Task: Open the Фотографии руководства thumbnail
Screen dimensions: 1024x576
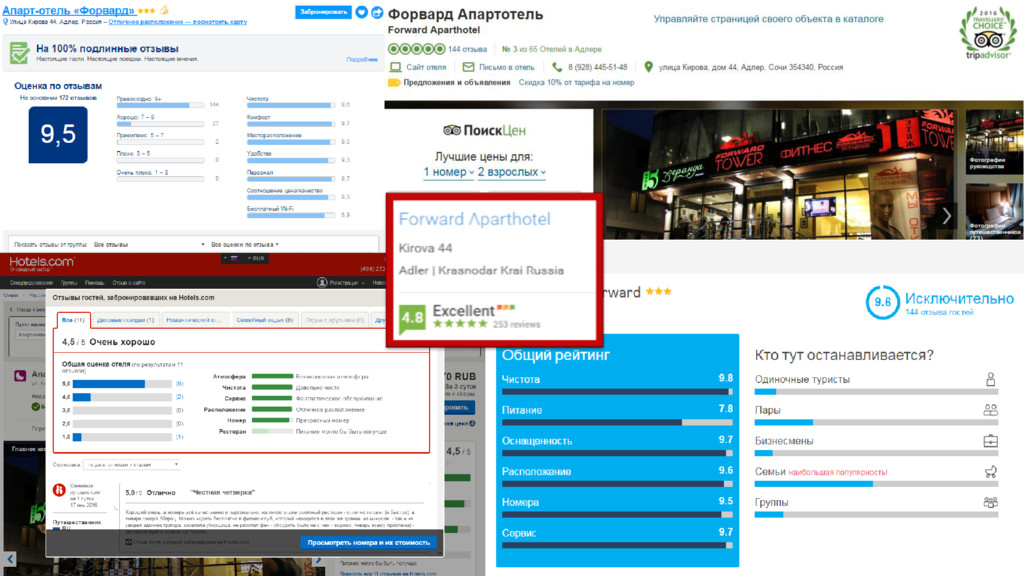Action: (x=995, y=140)
